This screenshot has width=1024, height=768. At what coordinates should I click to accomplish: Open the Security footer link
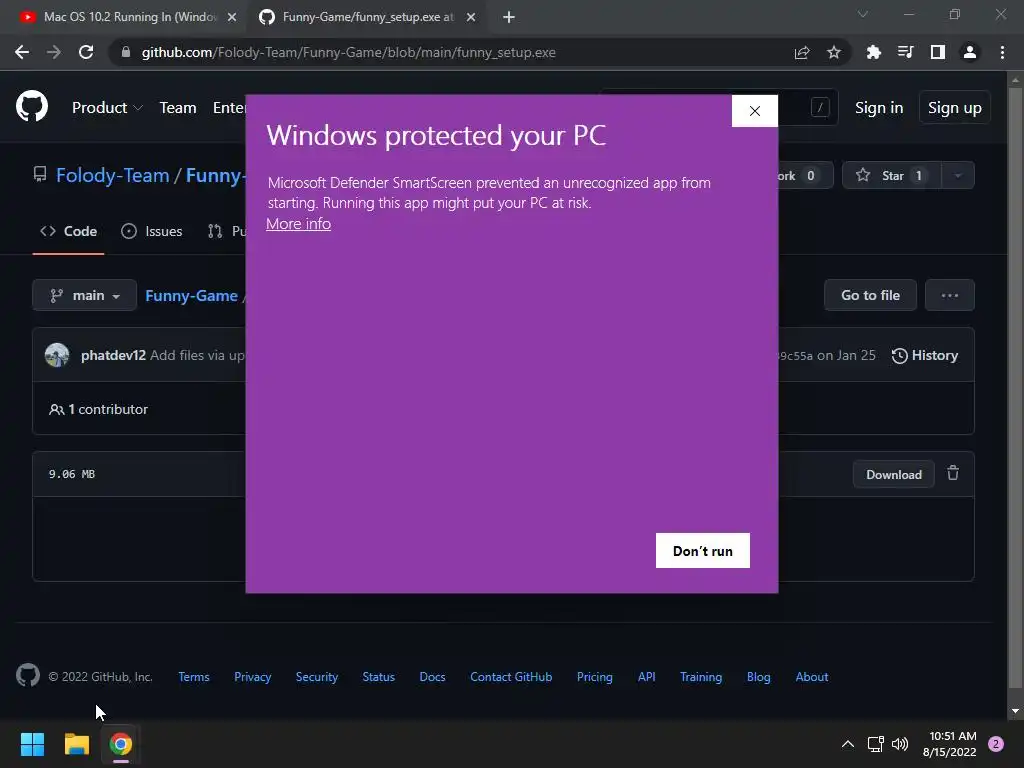[x=317, y=677]
